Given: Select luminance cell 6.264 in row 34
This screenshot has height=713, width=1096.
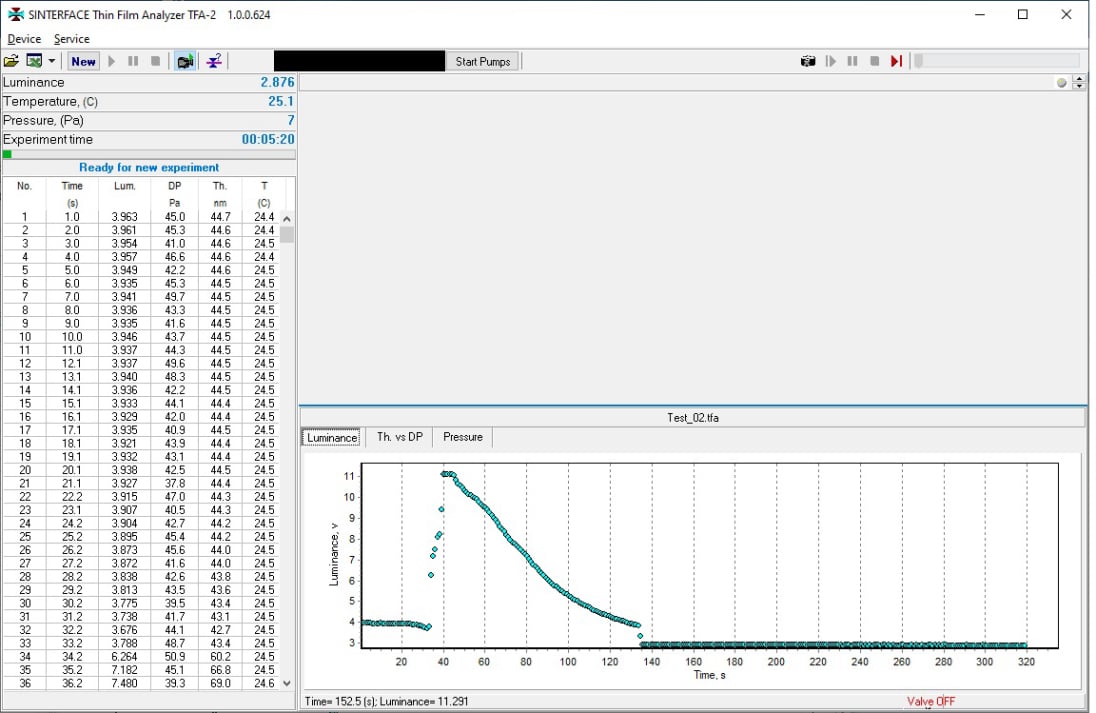Looking at the screenshot, I should [x=124, y=656].
